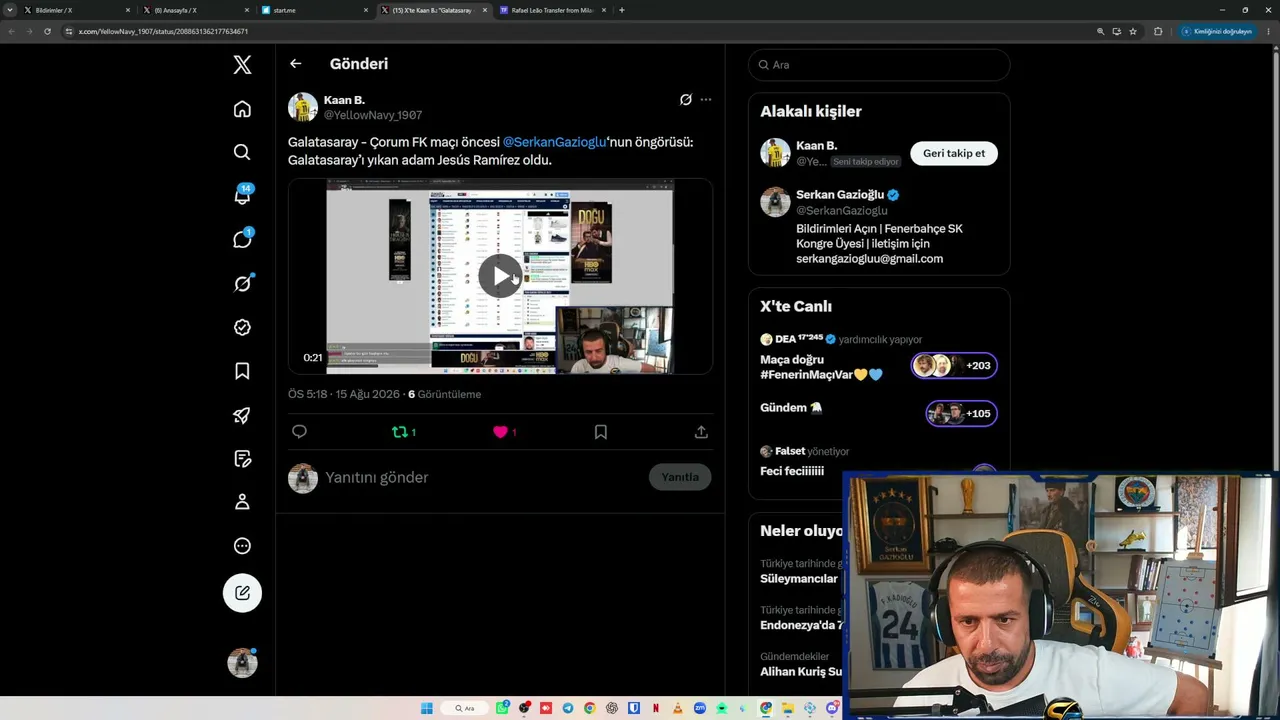The height and width of the screenshot is (720, 1280).
Task: Open Bookmarks from the left sidebar
Action: [x=242, y=371]
